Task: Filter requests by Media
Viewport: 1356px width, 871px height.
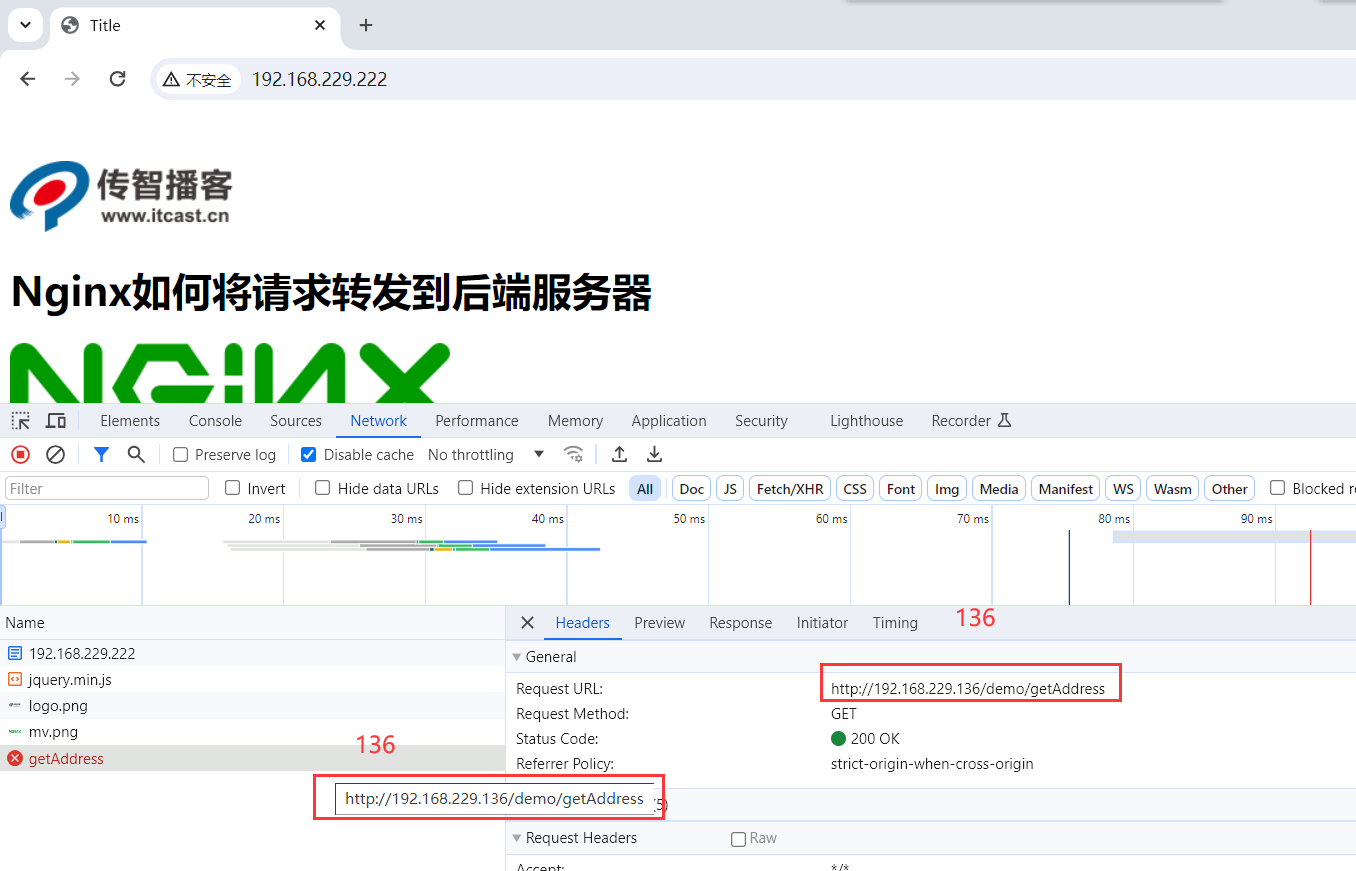Action: [999, 489]
